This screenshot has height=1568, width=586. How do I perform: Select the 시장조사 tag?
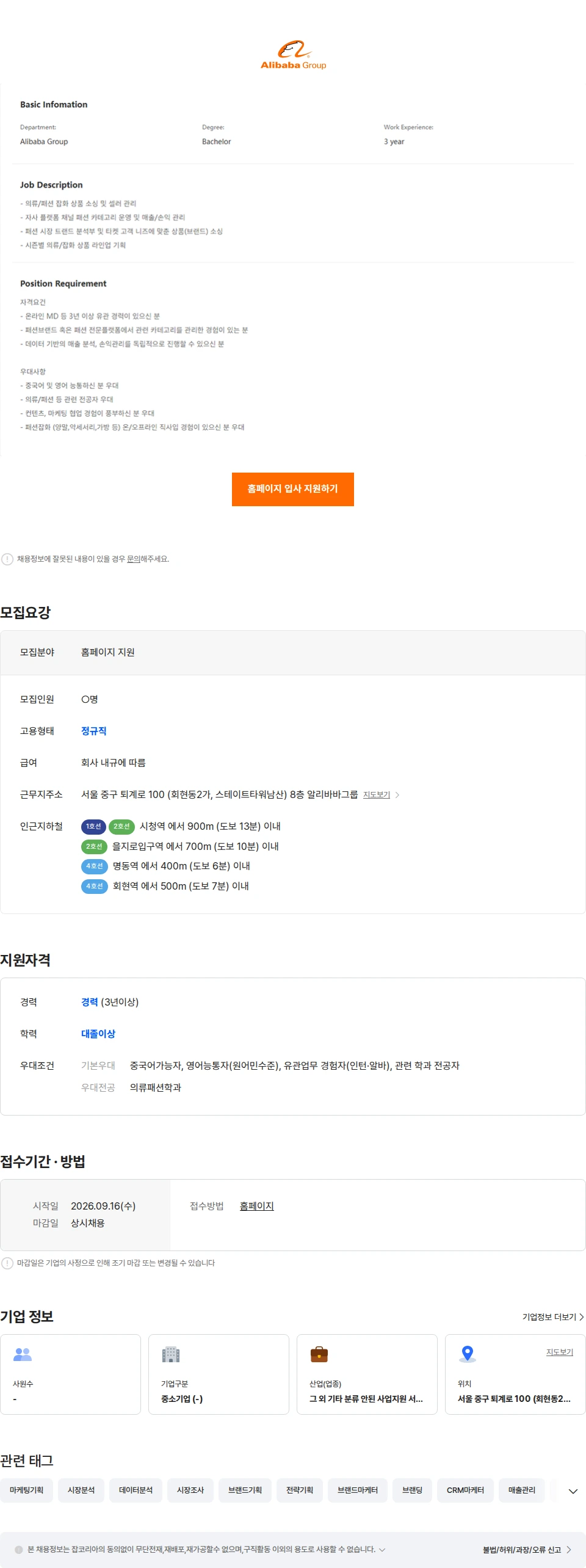tap(190, 1490)
